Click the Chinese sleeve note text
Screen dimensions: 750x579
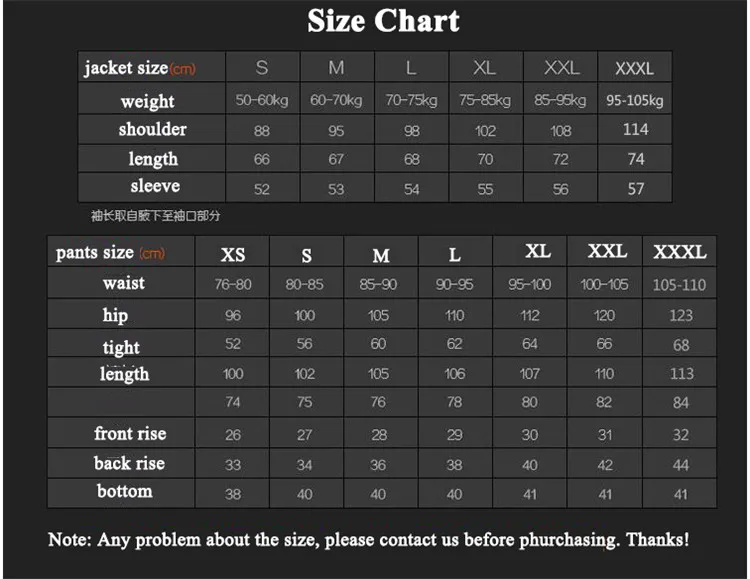click(155, 216)
